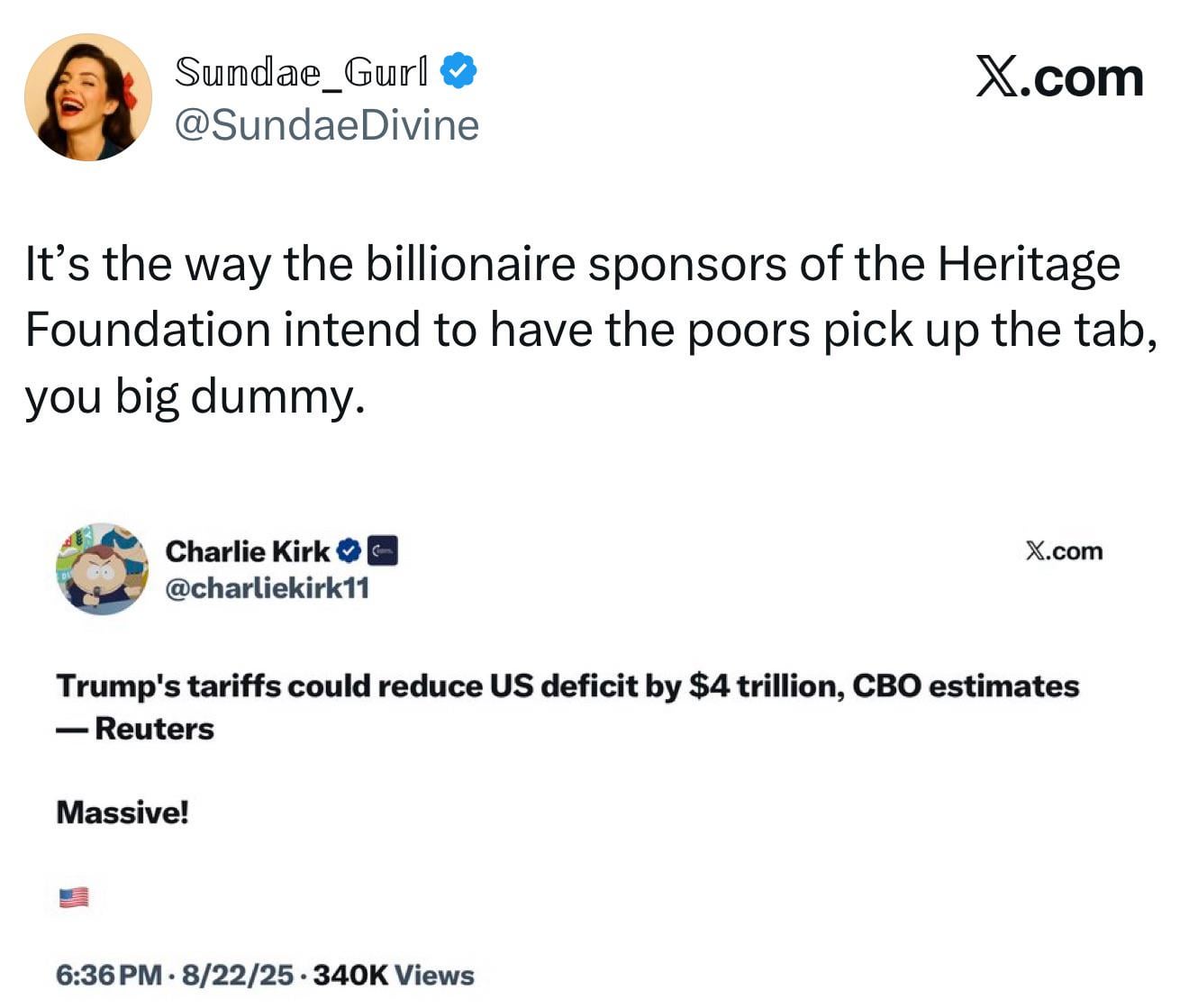Open Charlie Kirk's cartoon avatar
The image size is (1189, 1008).
tap(102, 569)
